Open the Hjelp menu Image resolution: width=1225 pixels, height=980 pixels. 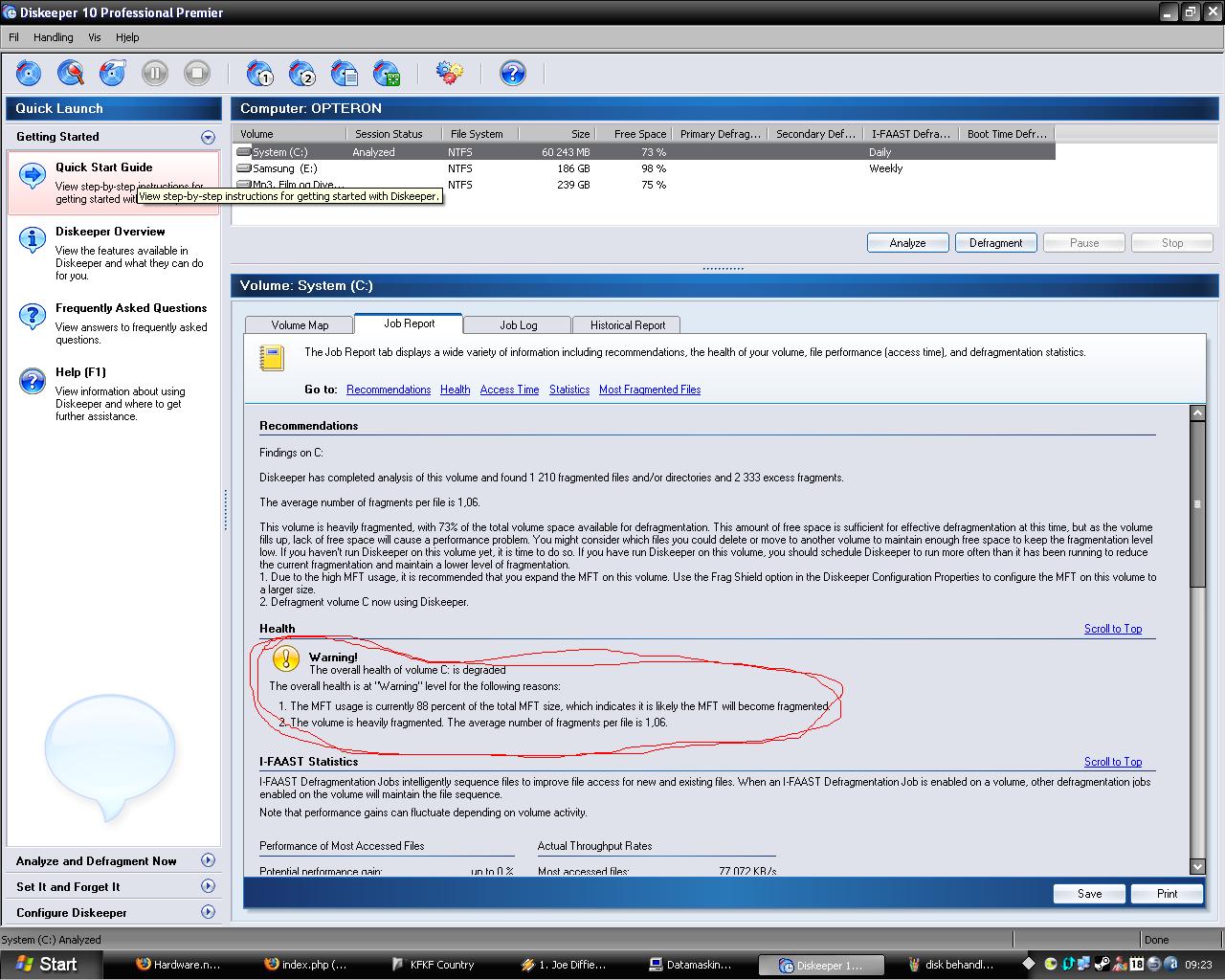[127, 37]
